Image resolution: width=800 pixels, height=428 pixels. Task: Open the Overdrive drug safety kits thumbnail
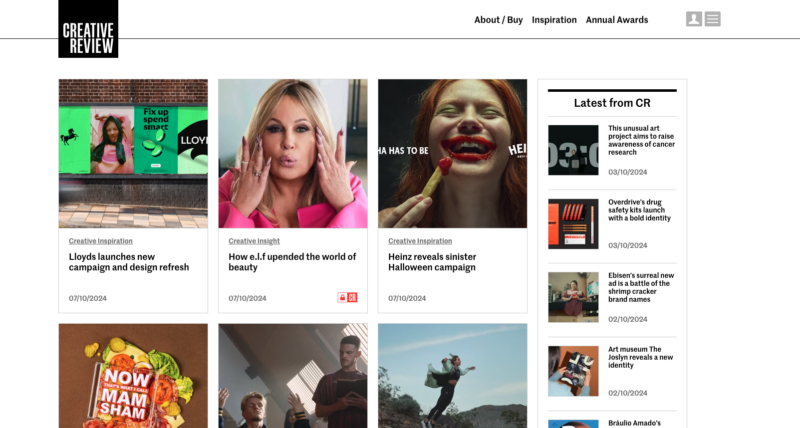click(573, 224)
